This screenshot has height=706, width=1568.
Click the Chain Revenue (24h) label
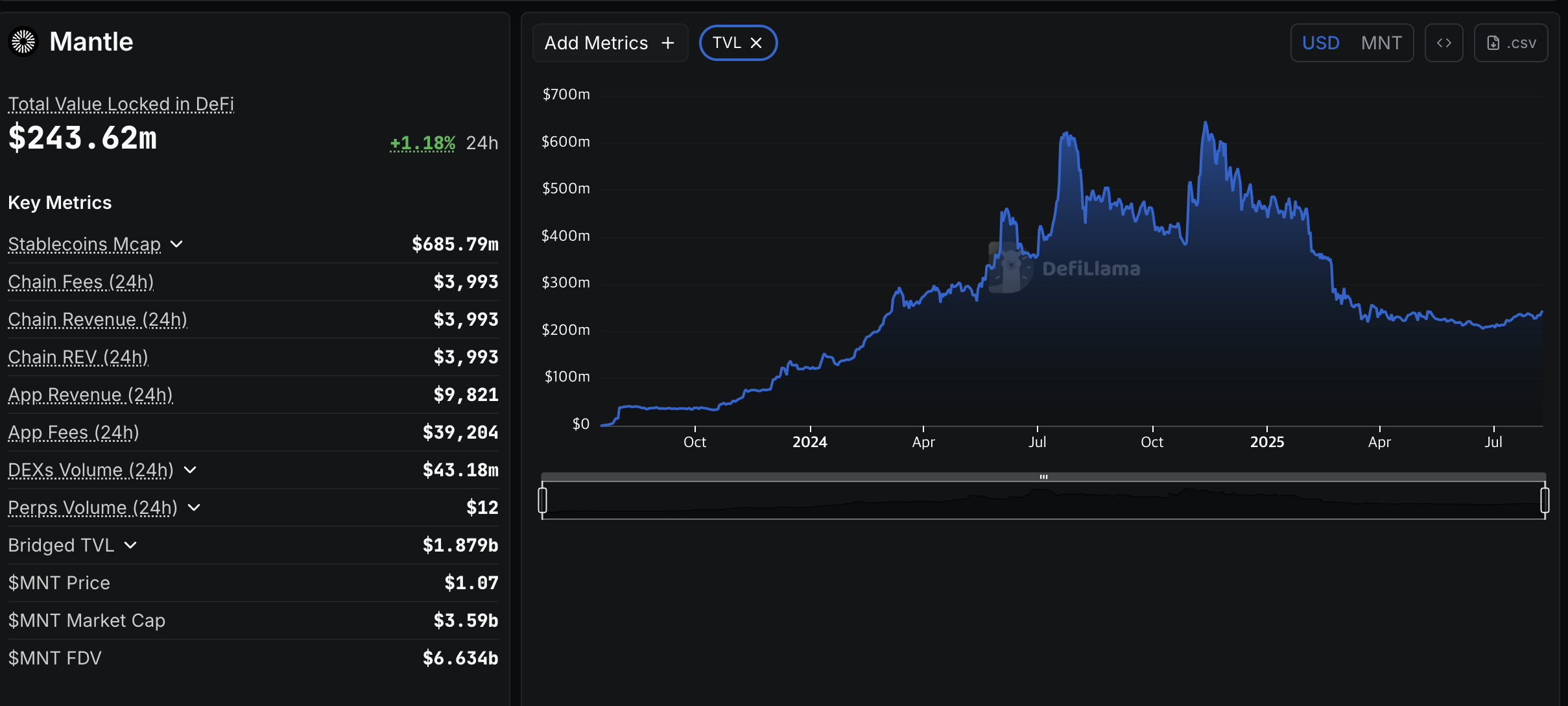click(98, 319)
